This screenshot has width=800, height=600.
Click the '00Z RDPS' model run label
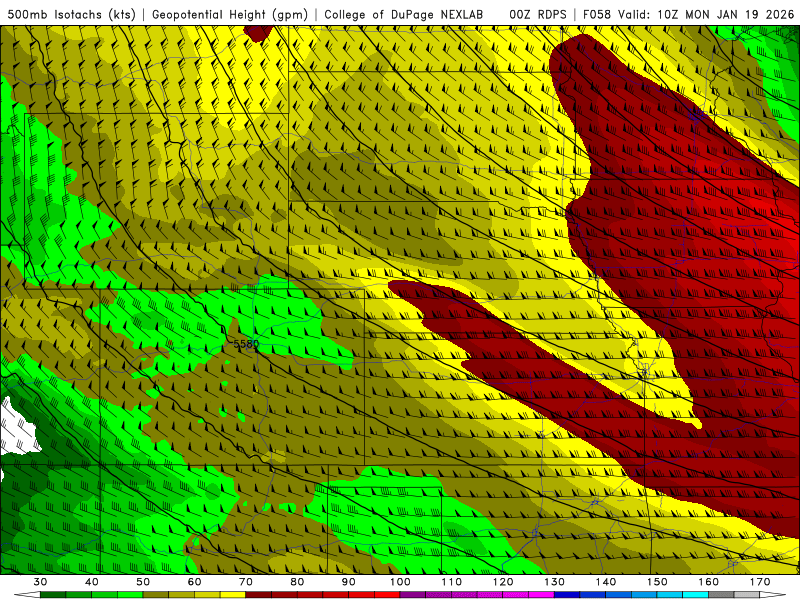[538, 14]
